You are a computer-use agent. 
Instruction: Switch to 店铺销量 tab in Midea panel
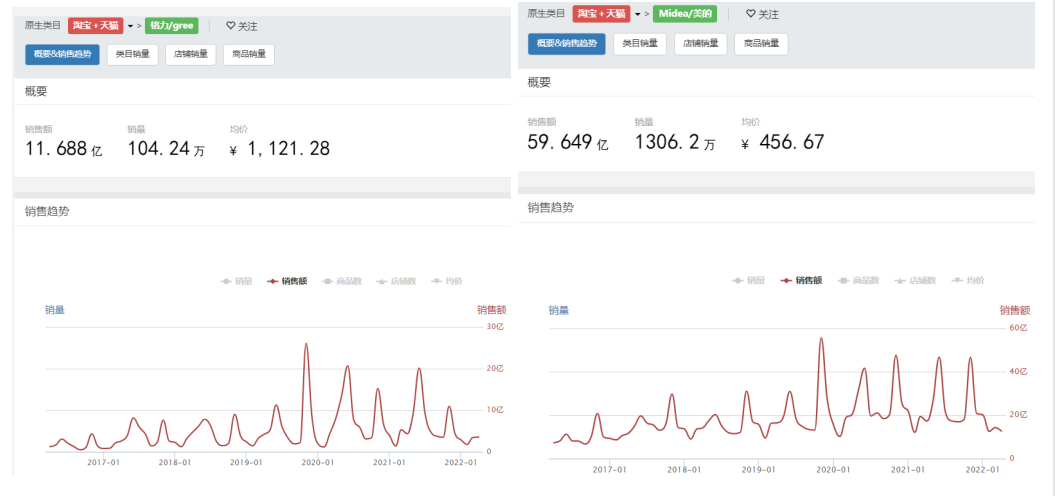700,44
